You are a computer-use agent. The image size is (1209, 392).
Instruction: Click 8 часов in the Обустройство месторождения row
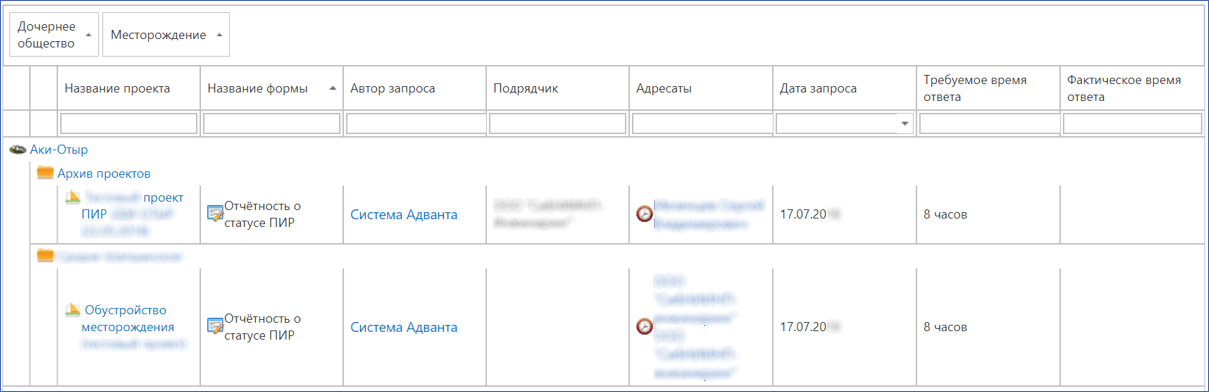pyautogui.click(x=945, y=327)
